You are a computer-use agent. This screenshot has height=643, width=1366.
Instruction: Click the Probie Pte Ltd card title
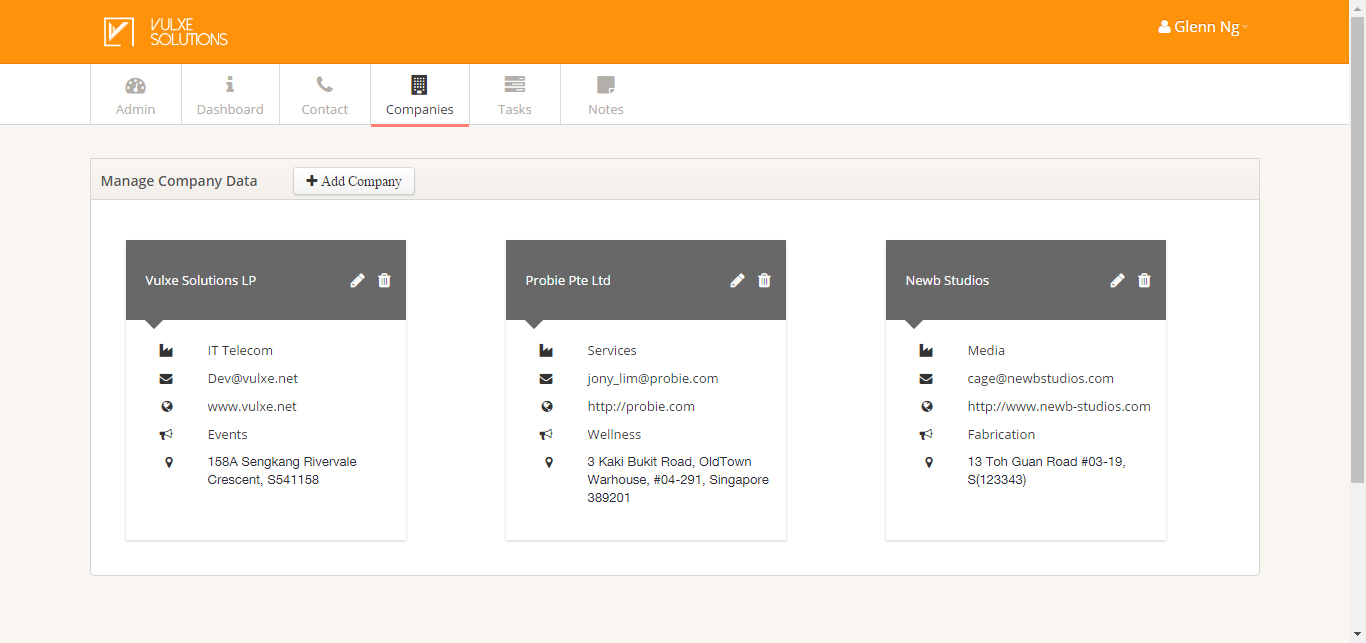point(568,281)
